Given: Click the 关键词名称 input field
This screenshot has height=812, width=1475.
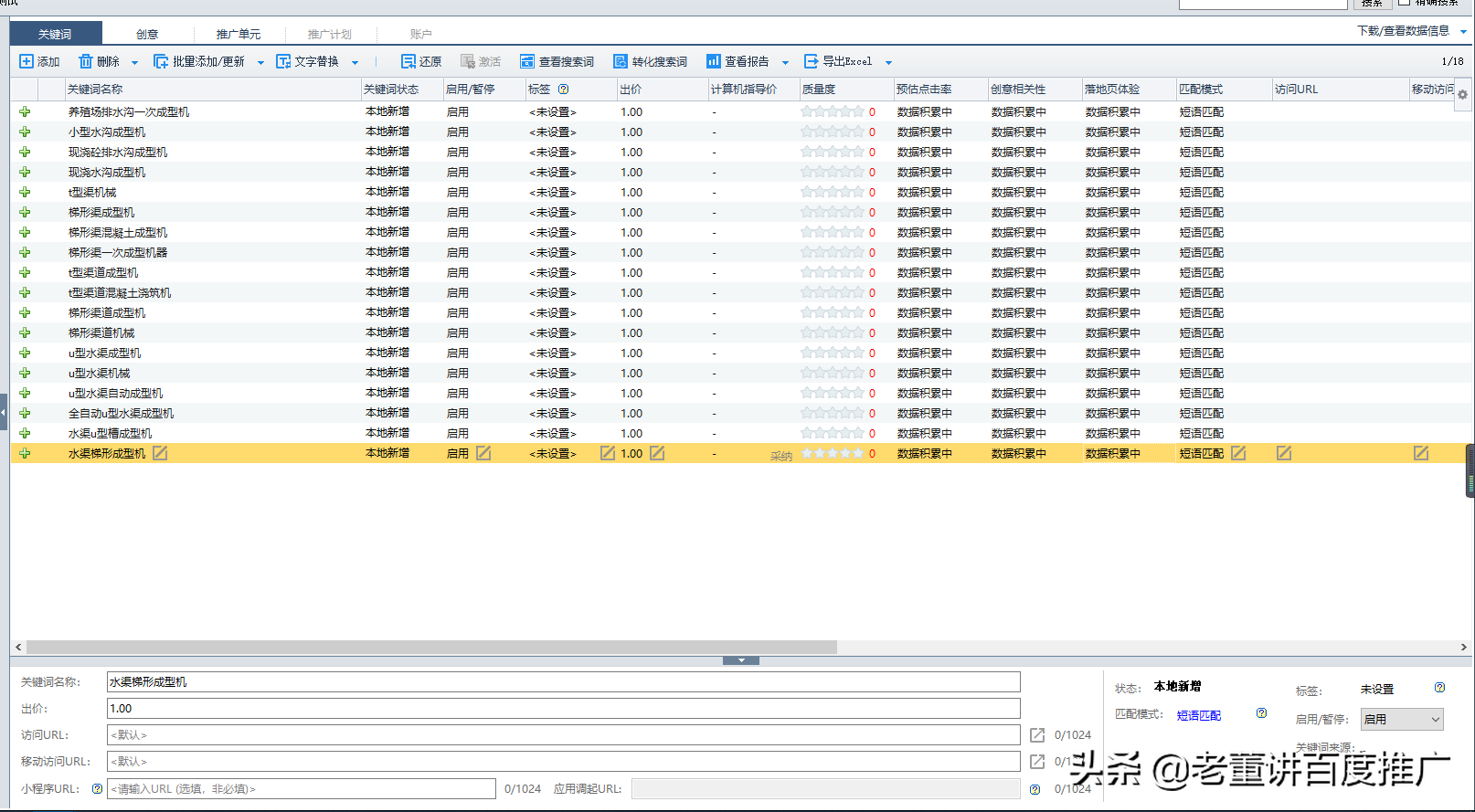Looking at the screenshot, I should (563, 682).
